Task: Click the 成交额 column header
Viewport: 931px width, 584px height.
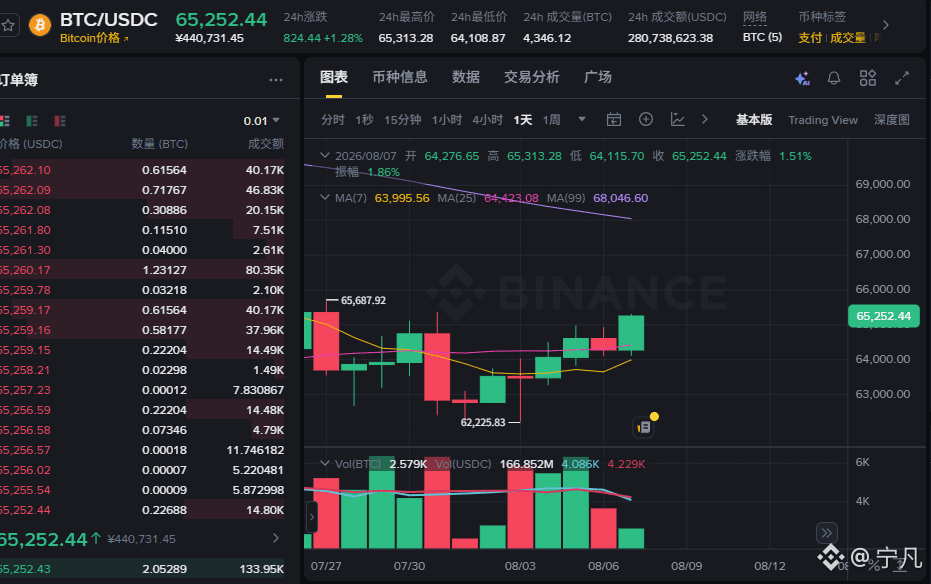Action: [x=265, y=144]
